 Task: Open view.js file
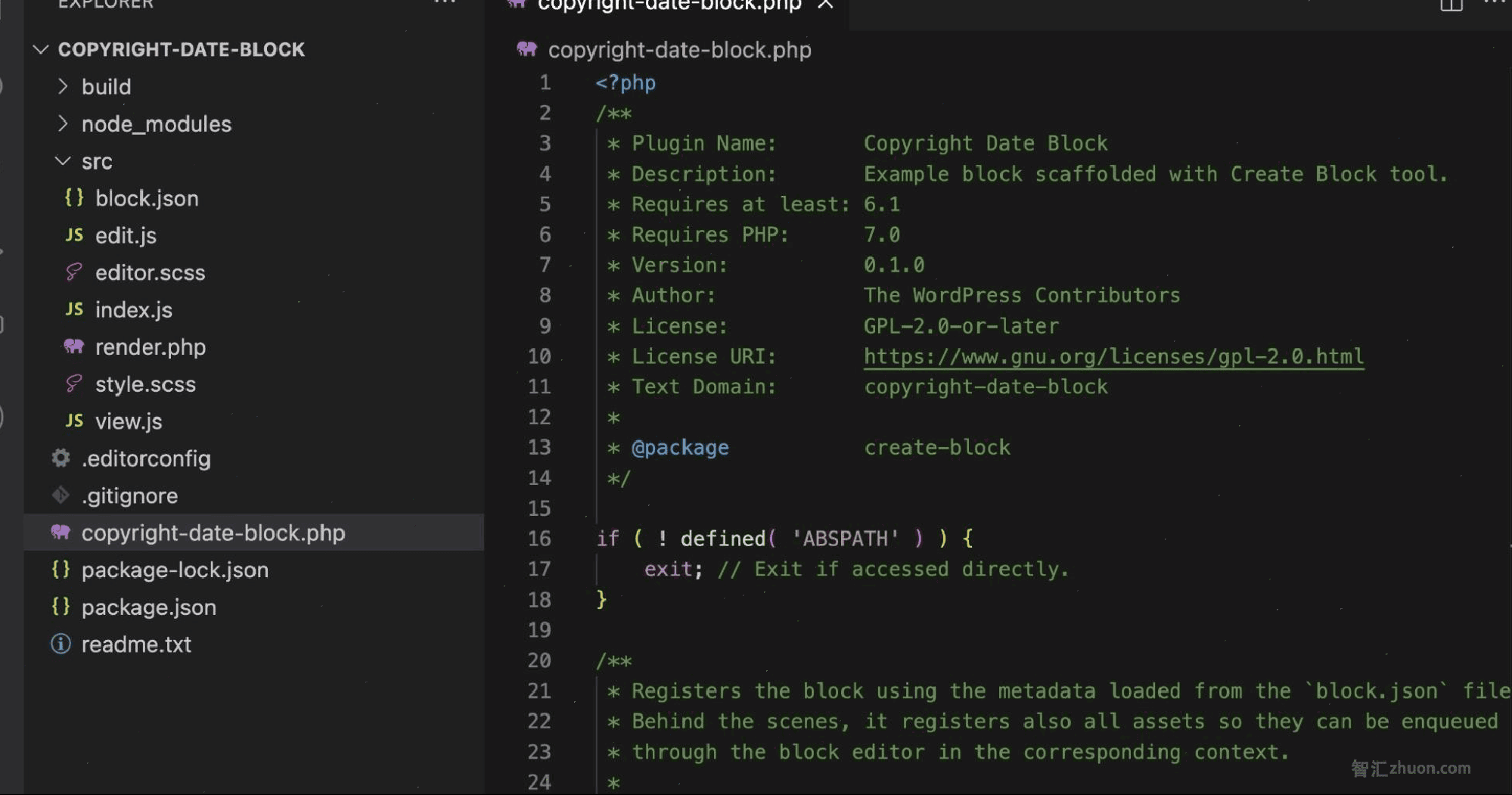tap(129, 421)
